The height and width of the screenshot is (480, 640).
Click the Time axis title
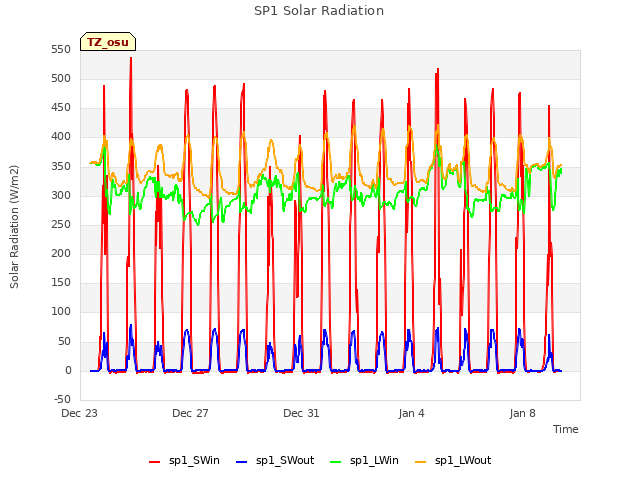click(565, 429)
